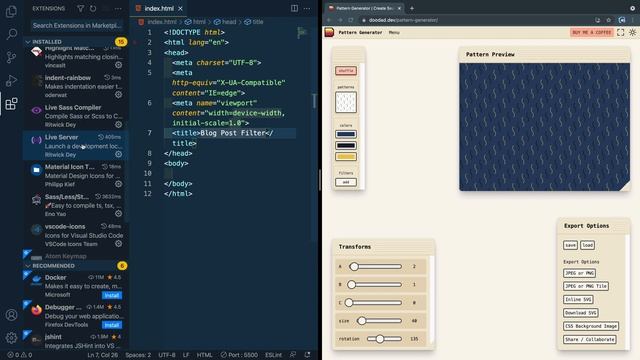Open editor more actions menu
The width and height of the screenshot is (640, 360).
307,8
